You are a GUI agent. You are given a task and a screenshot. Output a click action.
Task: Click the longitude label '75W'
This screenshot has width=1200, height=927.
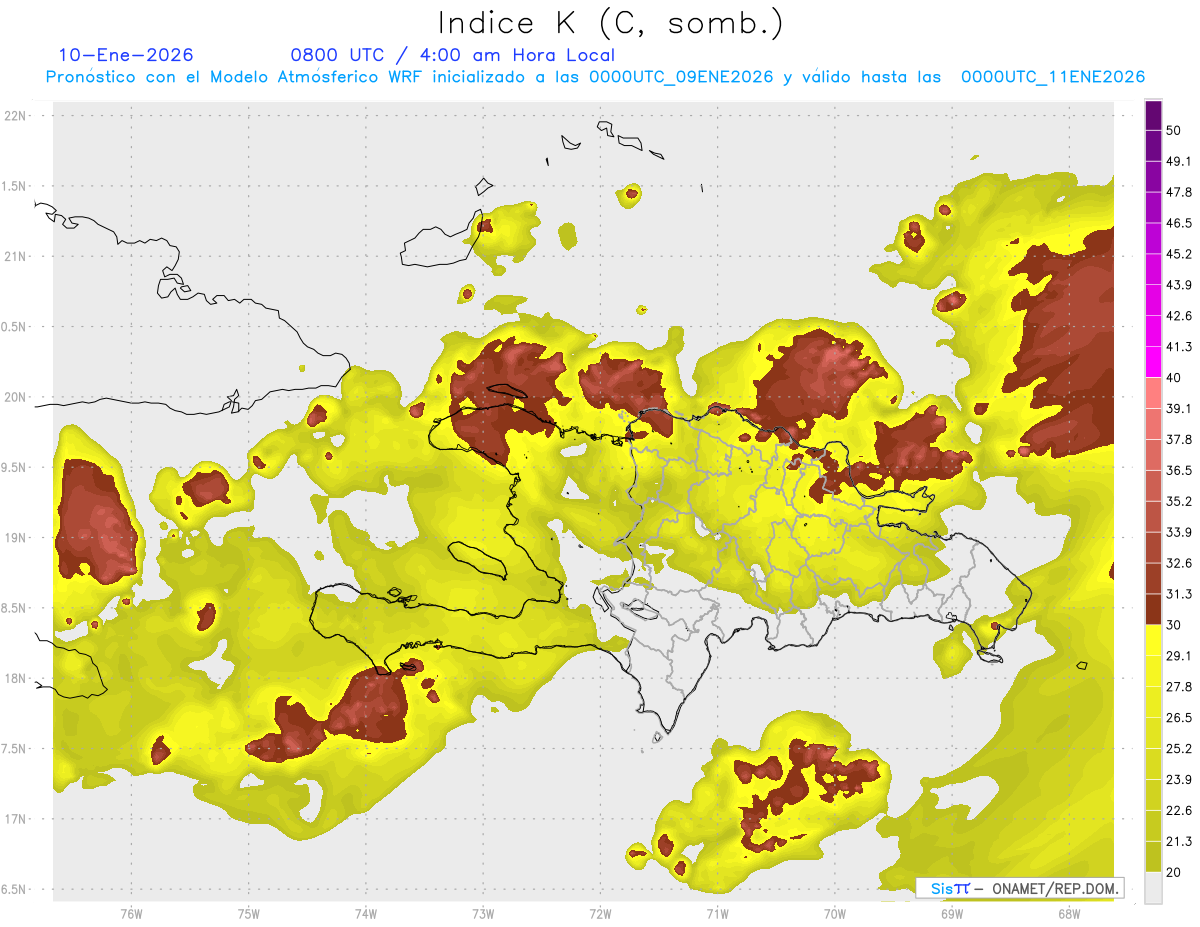click(248, 914)
